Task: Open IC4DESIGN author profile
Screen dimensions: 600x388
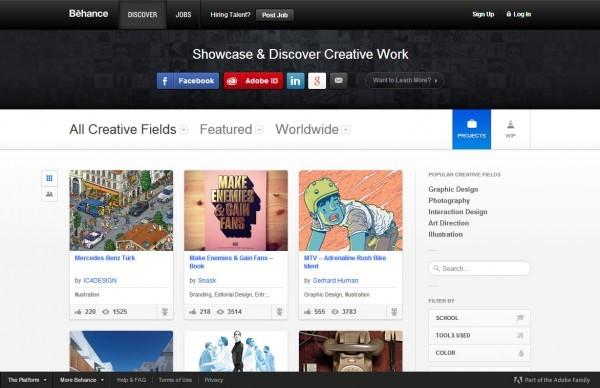Action: (x=100, y=280)
